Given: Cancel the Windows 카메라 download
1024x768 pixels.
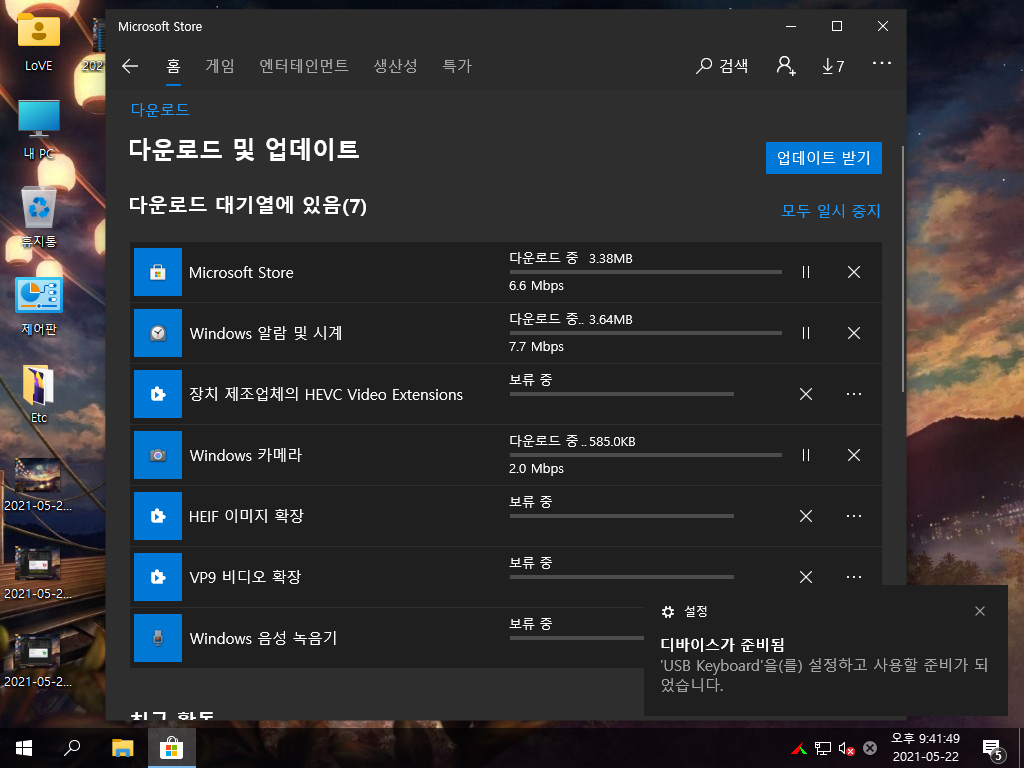Looking at the screenshot, I should 854,455.
